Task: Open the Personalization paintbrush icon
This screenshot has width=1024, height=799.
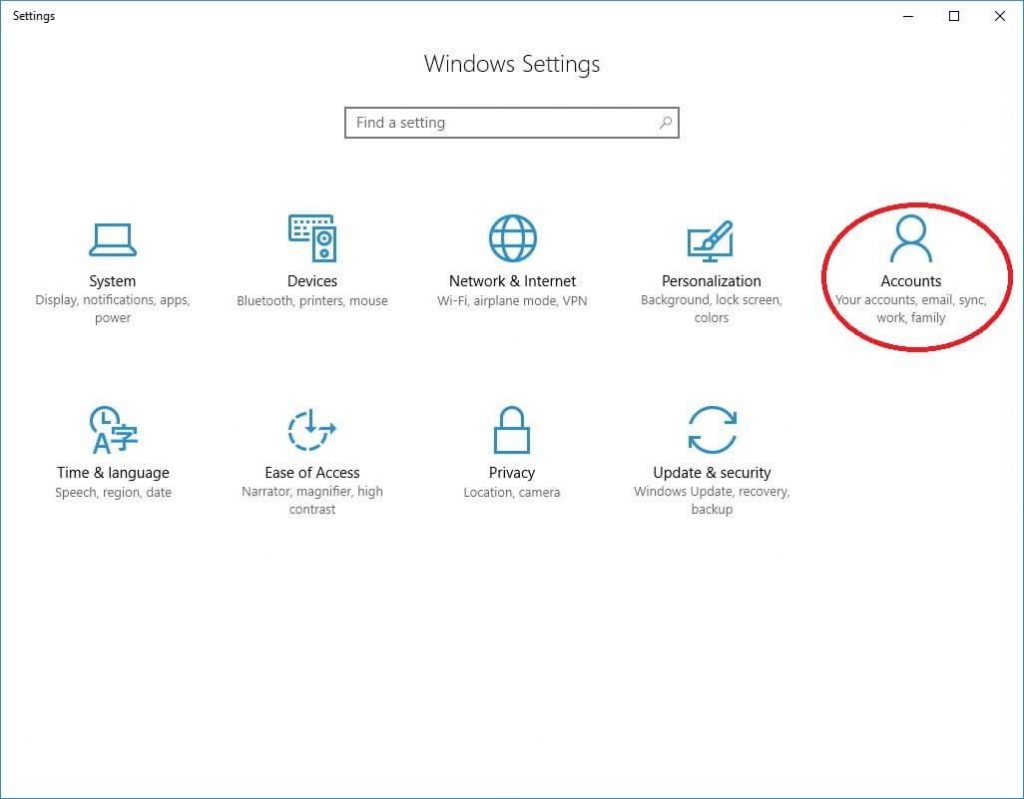Action: tap(711, 241)
